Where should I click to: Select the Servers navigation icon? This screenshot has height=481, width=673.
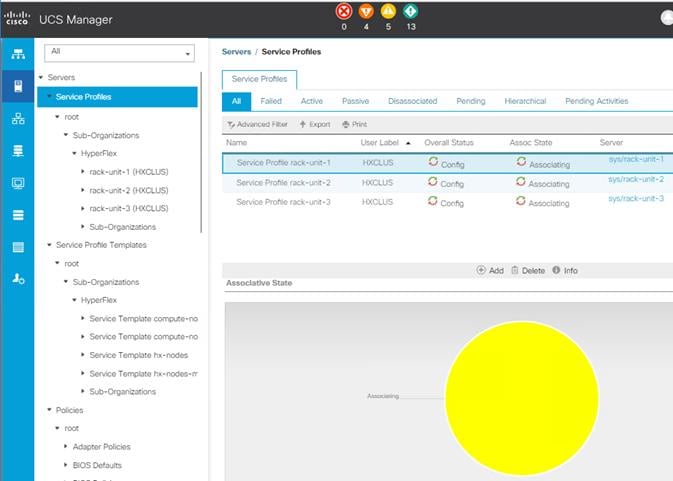tap(18, 86)
